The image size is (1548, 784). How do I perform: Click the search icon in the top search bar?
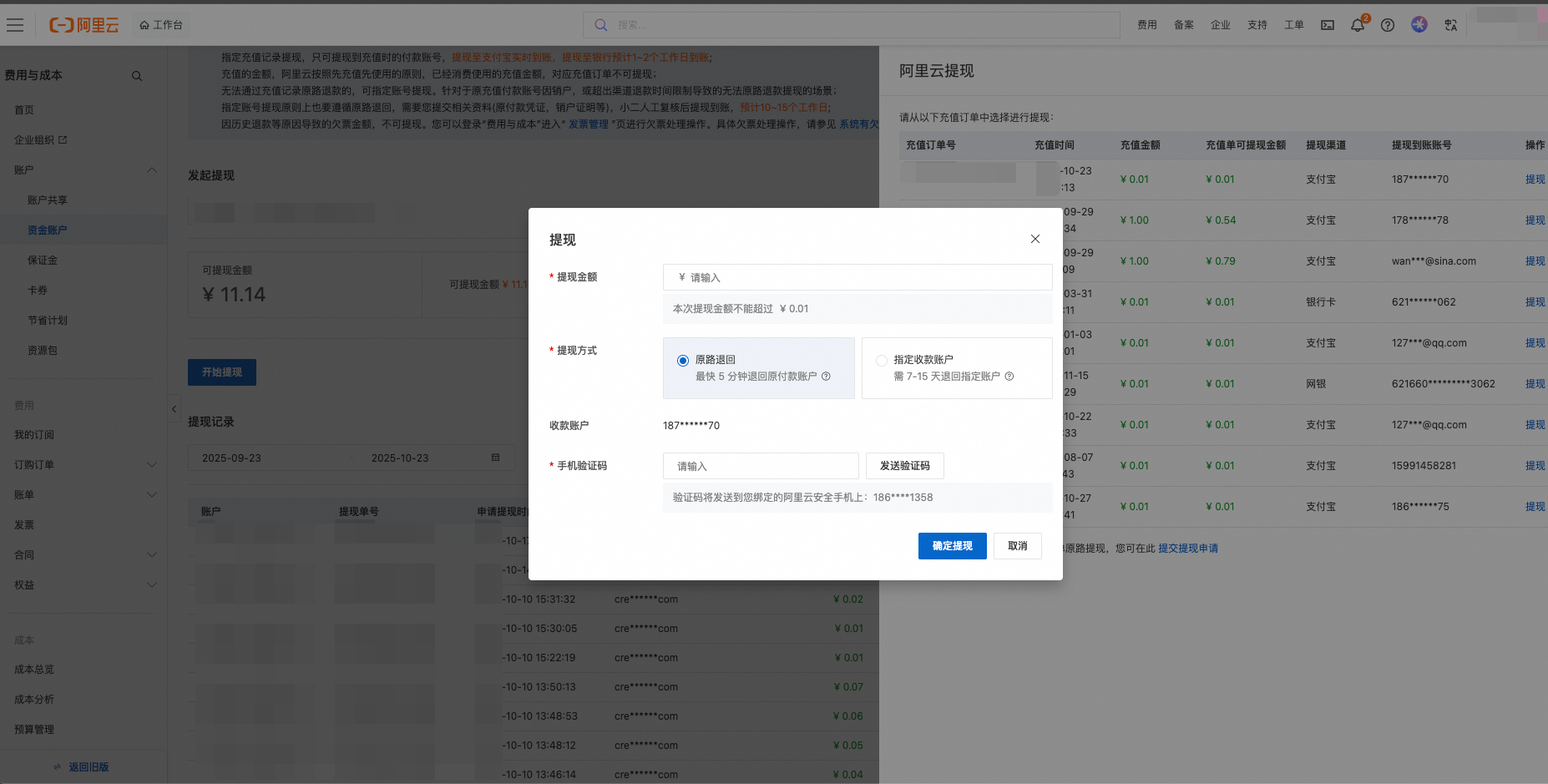tap(600, 25)
